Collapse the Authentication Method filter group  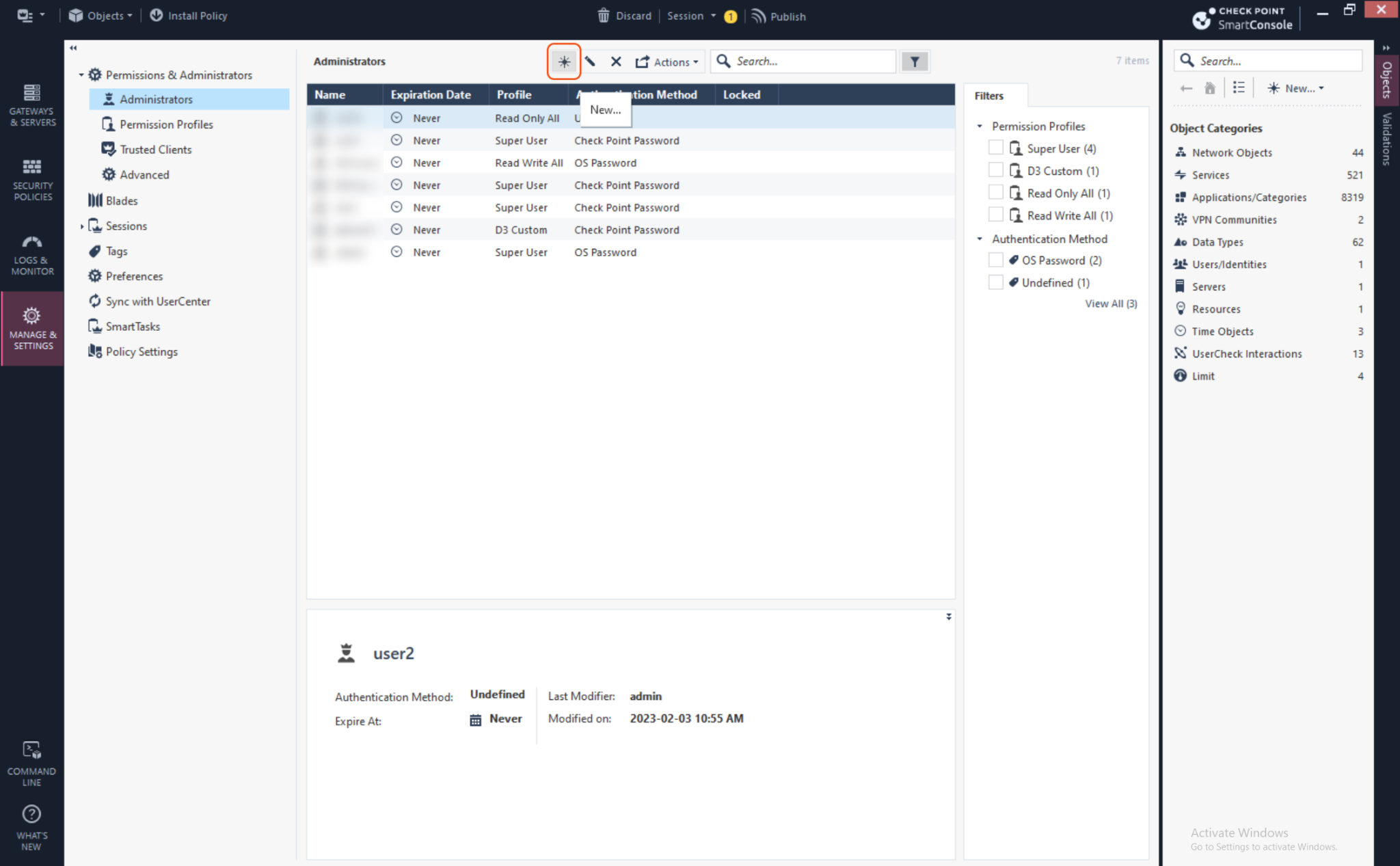980,239
